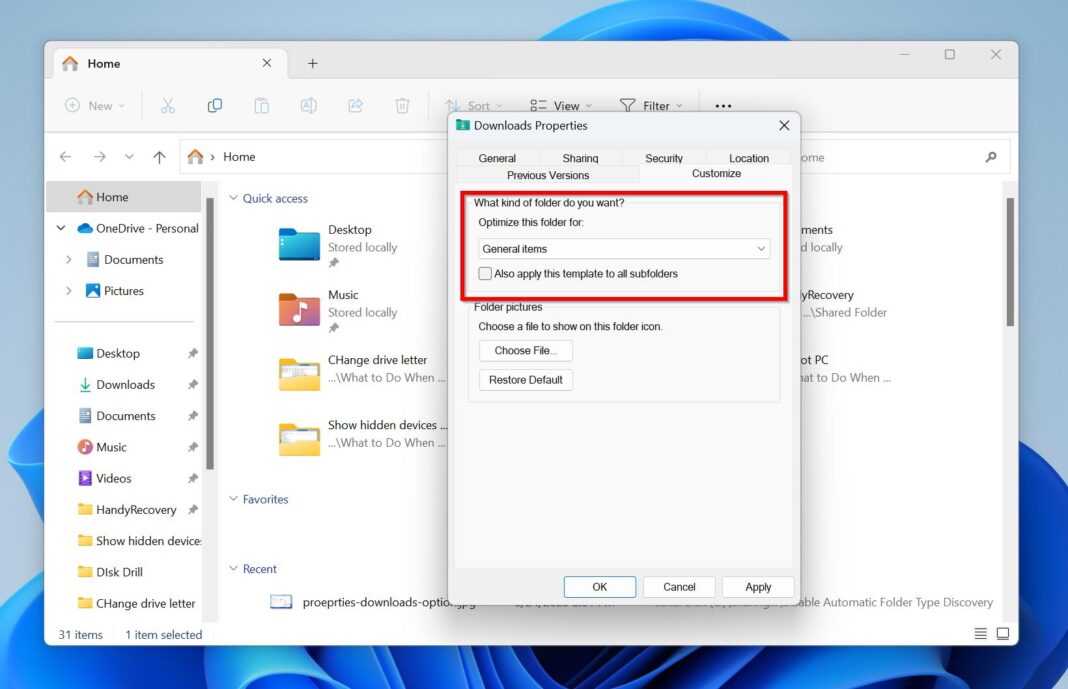This screenshot has width=1068, height=689.
Task: Open the Downloads folder from the sidebar
Action: coord(126,384)
